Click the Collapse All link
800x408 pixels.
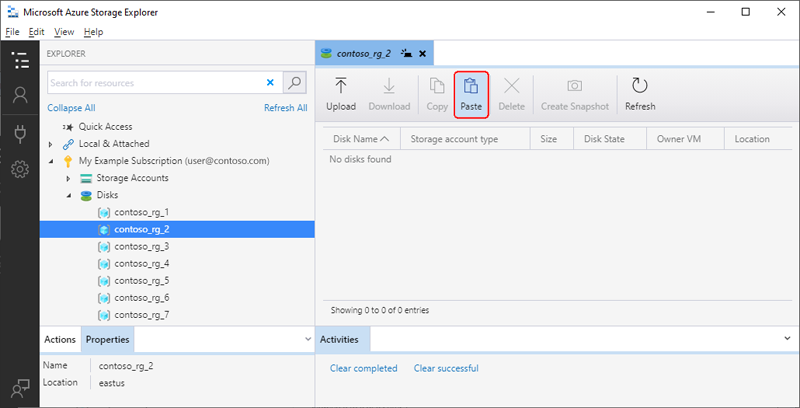(71, 108)
